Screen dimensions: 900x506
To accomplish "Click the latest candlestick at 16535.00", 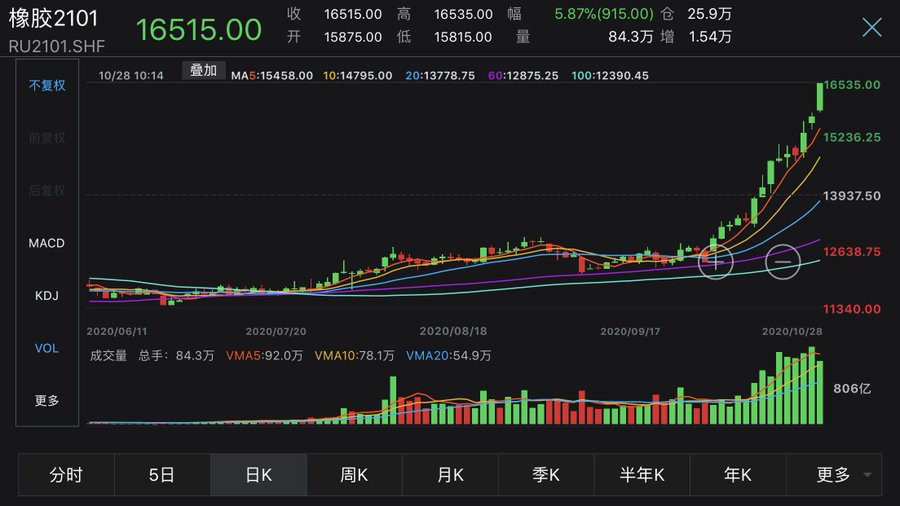I will [819, 96].
